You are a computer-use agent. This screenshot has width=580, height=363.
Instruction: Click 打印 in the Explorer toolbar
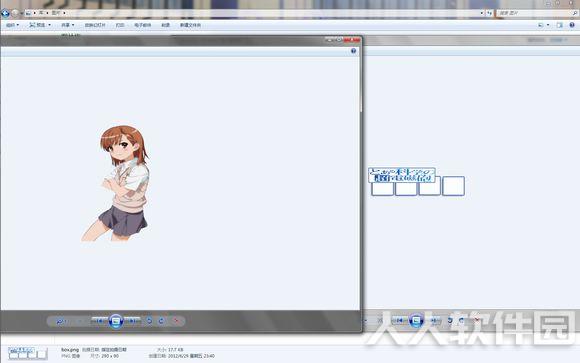click(120, 25)
